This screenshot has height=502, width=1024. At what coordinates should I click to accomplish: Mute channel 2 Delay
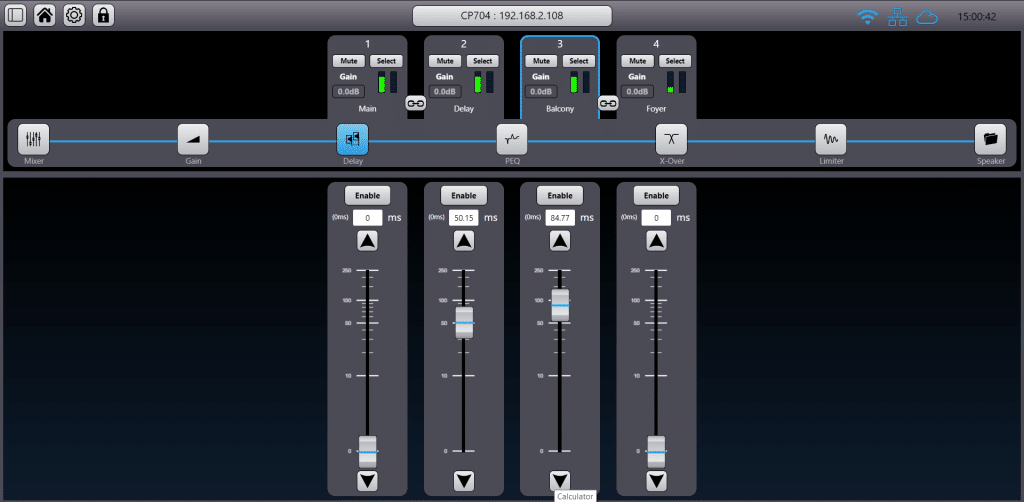click(445, 61)
